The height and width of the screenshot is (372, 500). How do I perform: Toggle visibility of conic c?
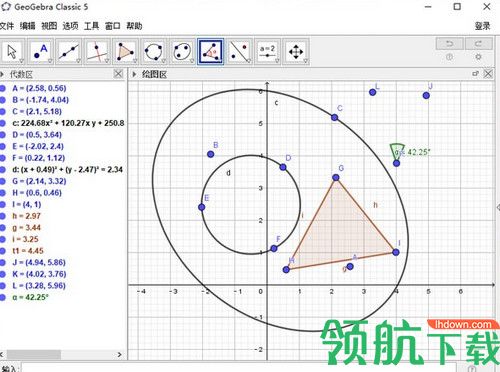click(3, 123)
